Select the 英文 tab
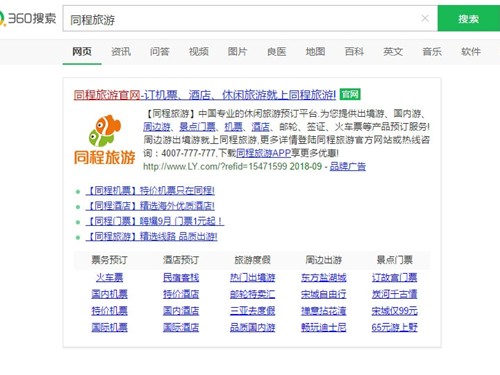Screen dimensions: 500x375 (393, 52)
